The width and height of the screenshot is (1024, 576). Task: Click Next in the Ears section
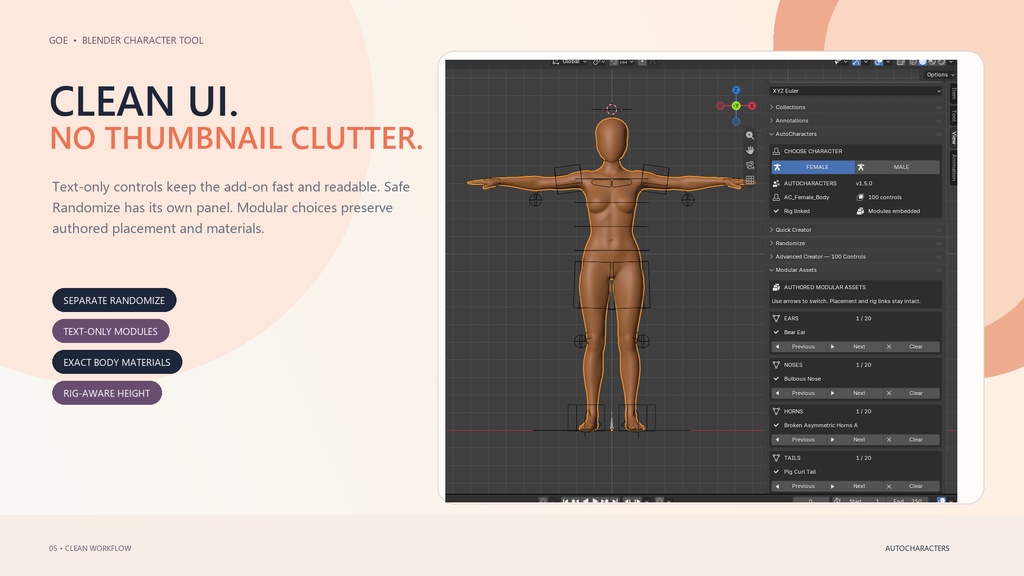click(855, 347)
